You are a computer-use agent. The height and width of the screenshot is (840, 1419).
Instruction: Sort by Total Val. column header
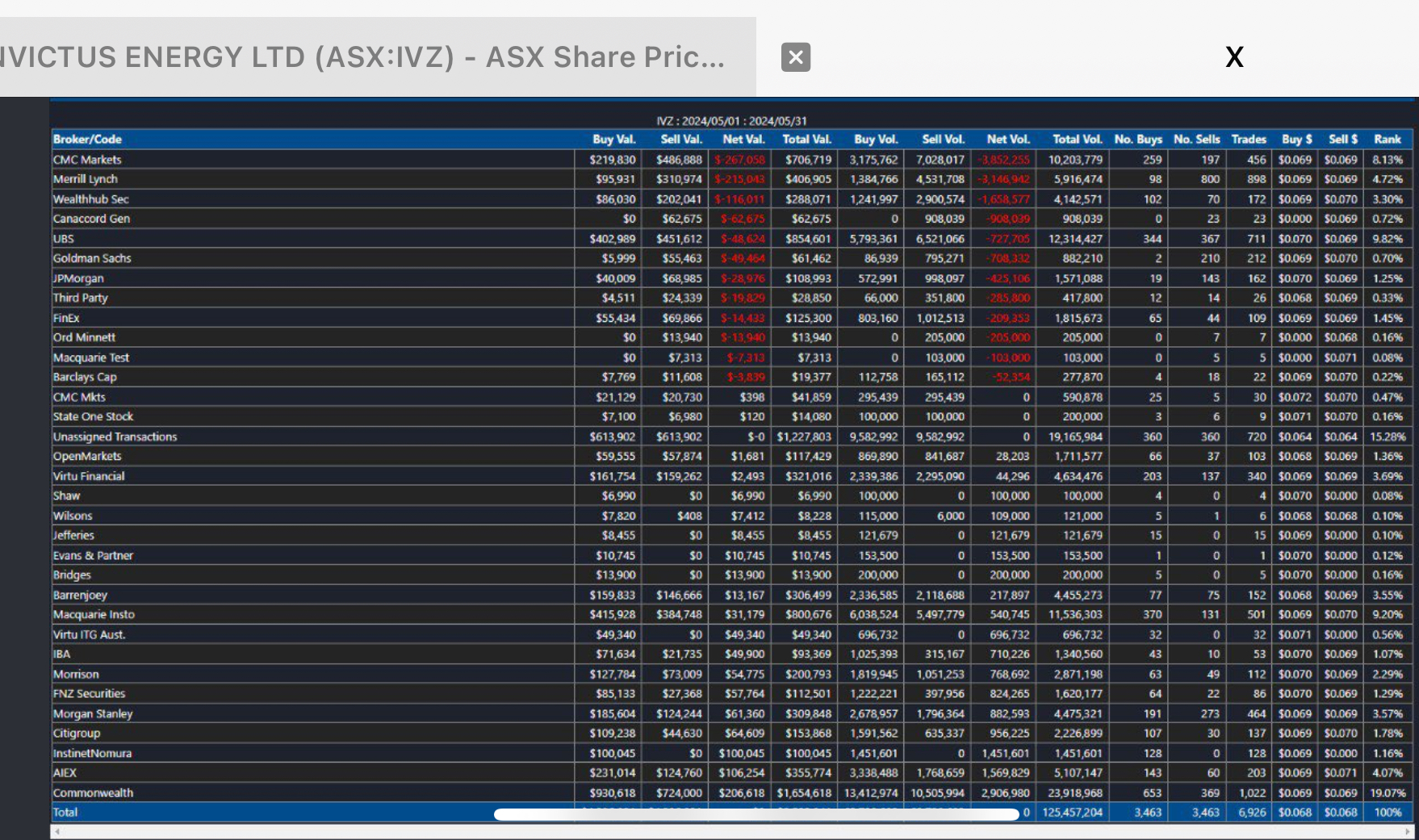point(806,140)
